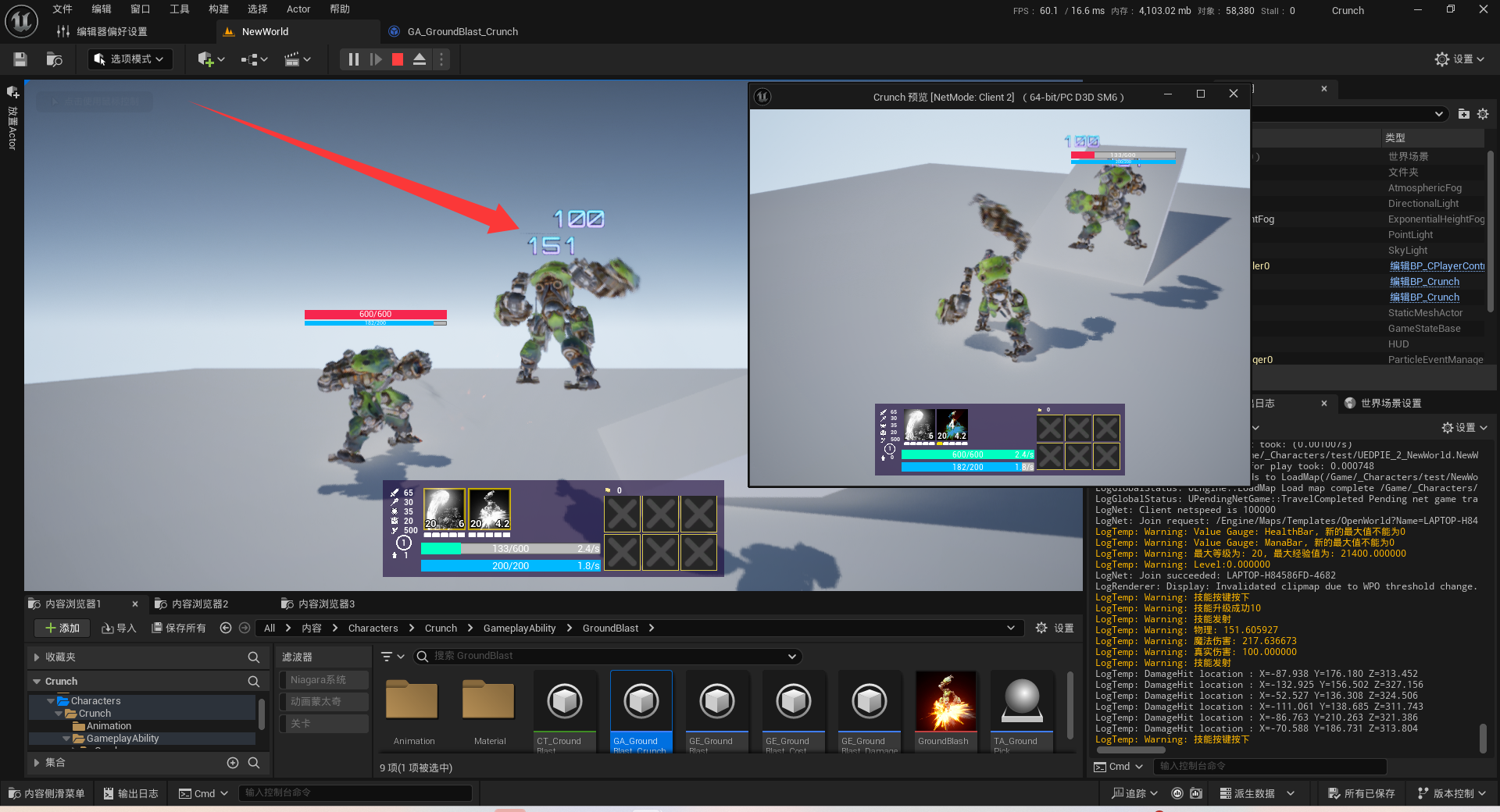Click the 保存所有 button
Image resolution: width=1500 pixels, height=812 pixels.
click(178, 629)
